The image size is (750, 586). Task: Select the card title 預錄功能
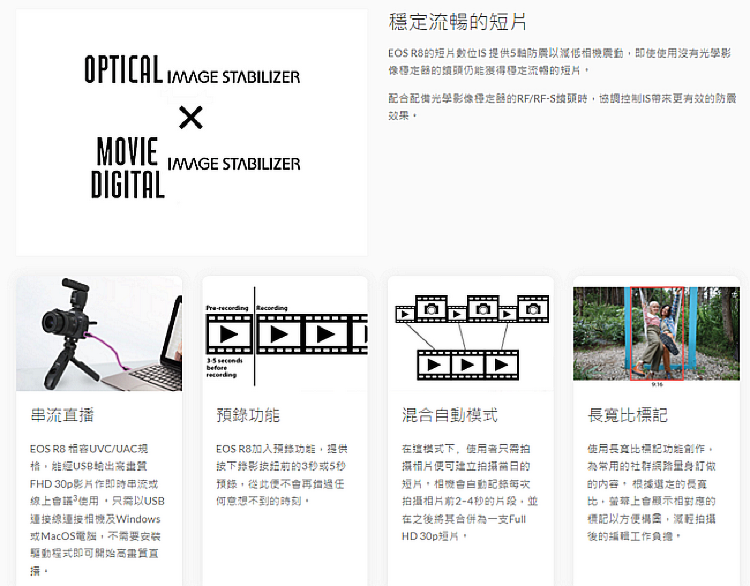[x=248, y=415]
